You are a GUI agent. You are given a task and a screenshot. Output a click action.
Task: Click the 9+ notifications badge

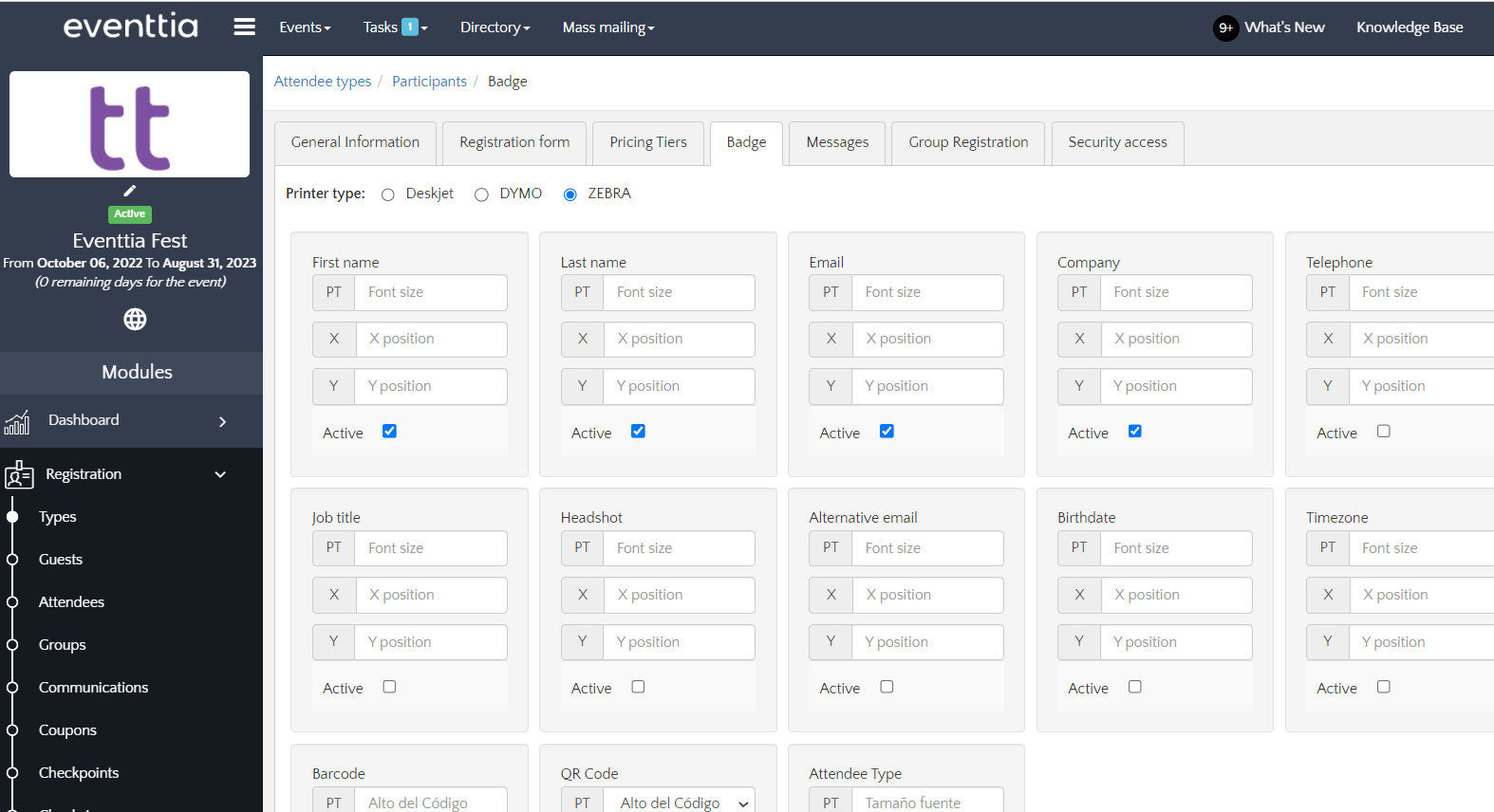pos(1225,28)
